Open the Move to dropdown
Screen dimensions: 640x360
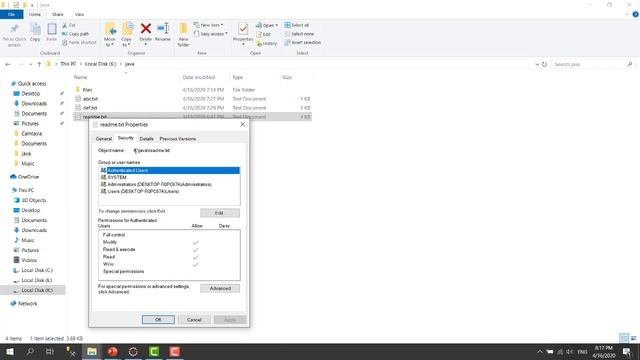tap(110, 35)
